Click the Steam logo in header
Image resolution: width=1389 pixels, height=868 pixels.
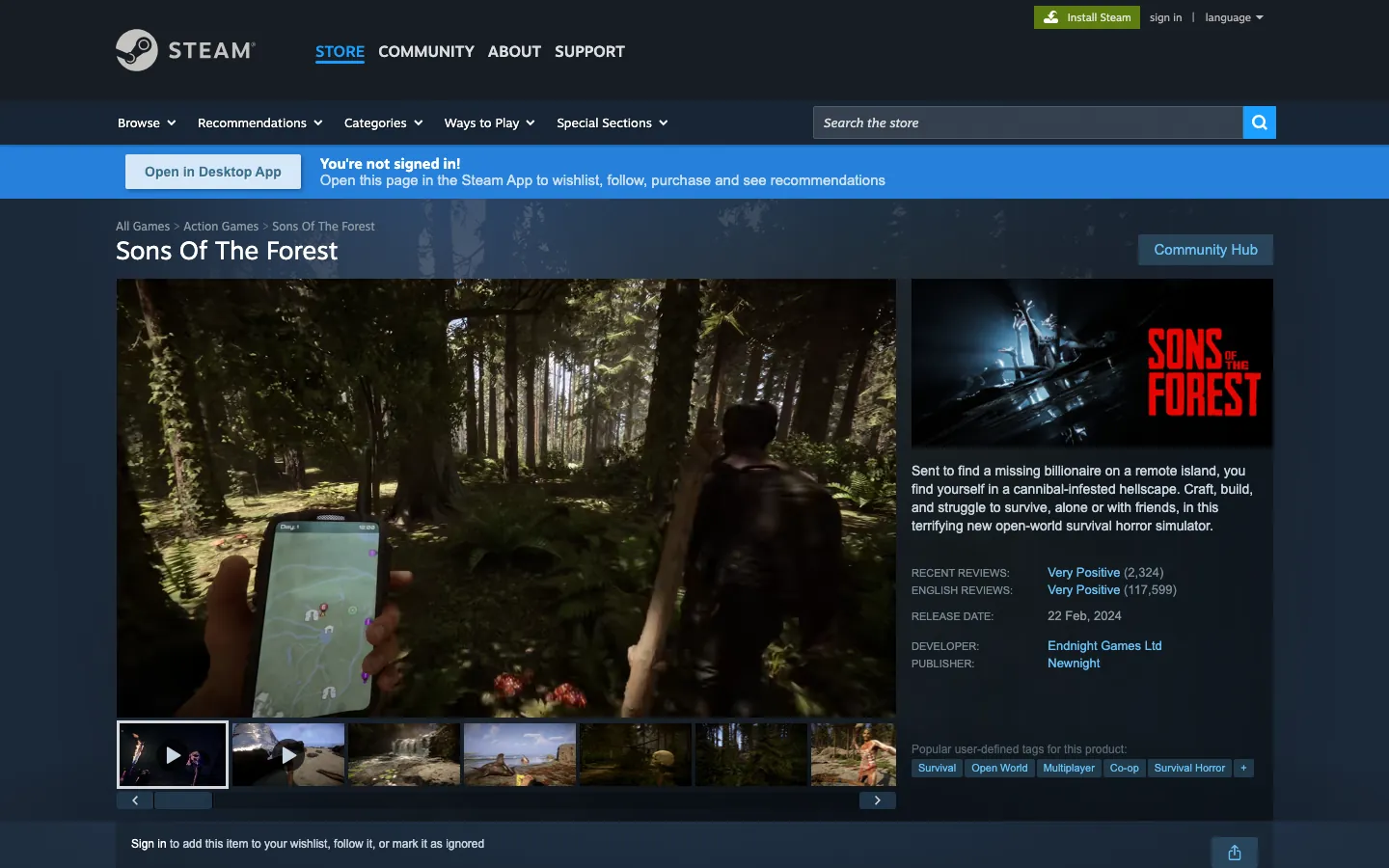point(185,50)
